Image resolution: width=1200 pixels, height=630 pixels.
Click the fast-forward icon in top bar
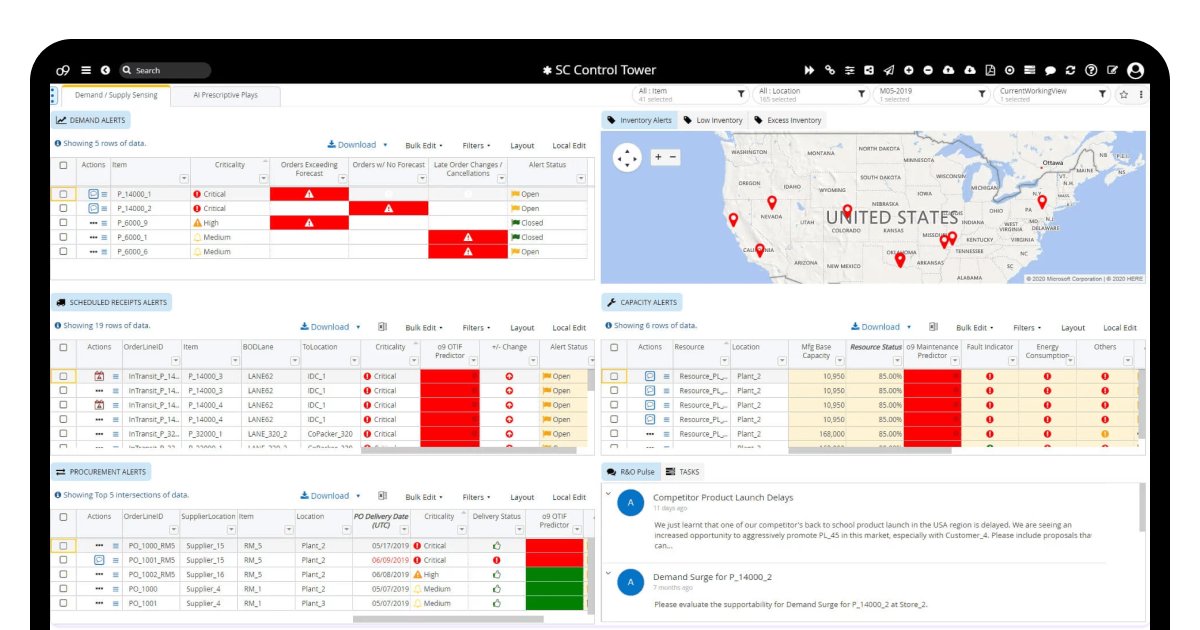click(810, 70)
